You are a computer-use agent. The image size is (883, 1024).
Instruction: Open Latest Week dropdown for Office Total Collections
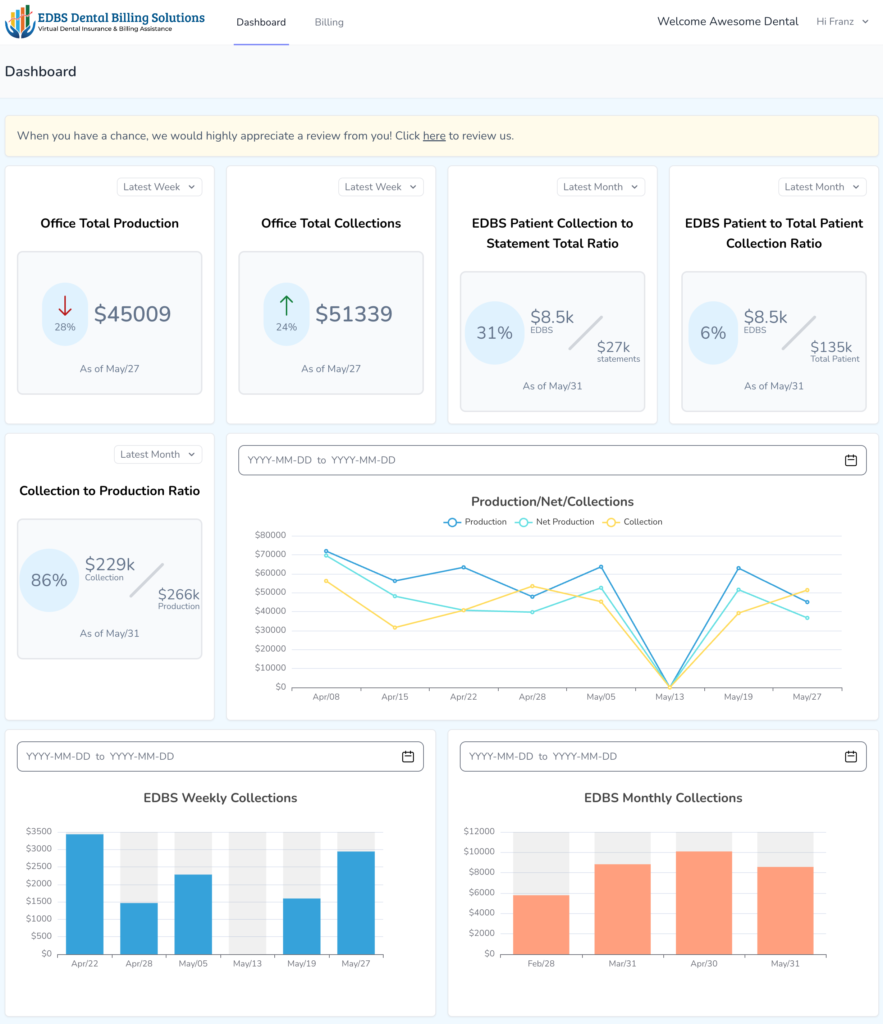[x=381, y=187]
